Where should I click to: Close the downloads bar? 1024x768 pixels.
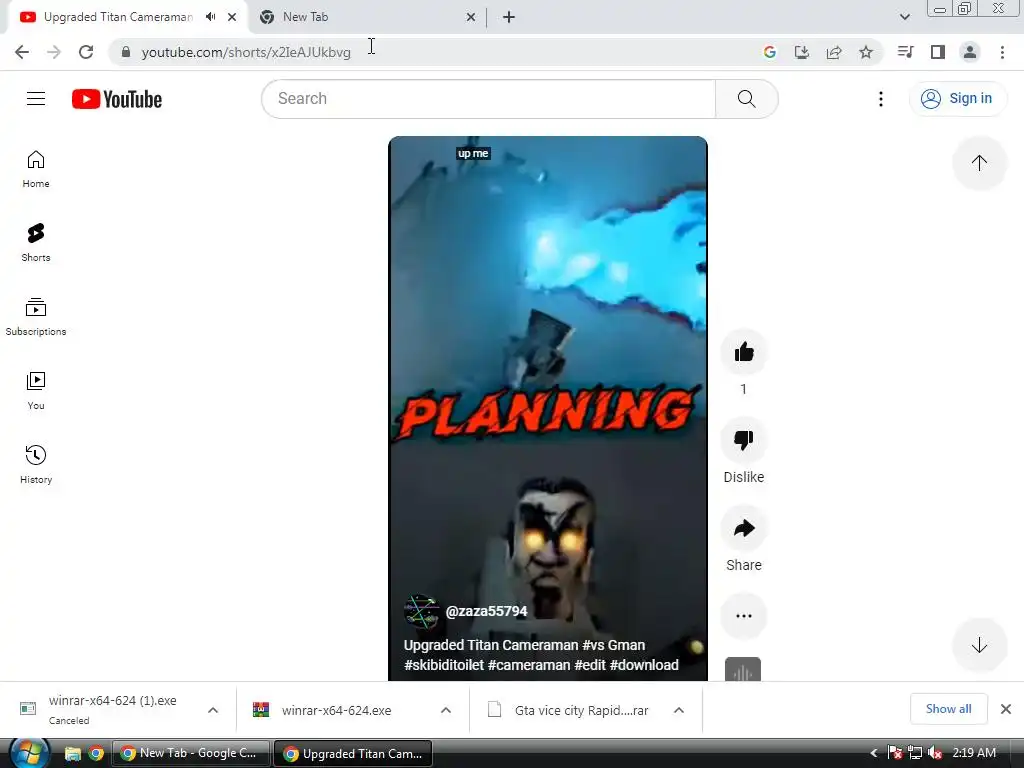point(1006,709)
